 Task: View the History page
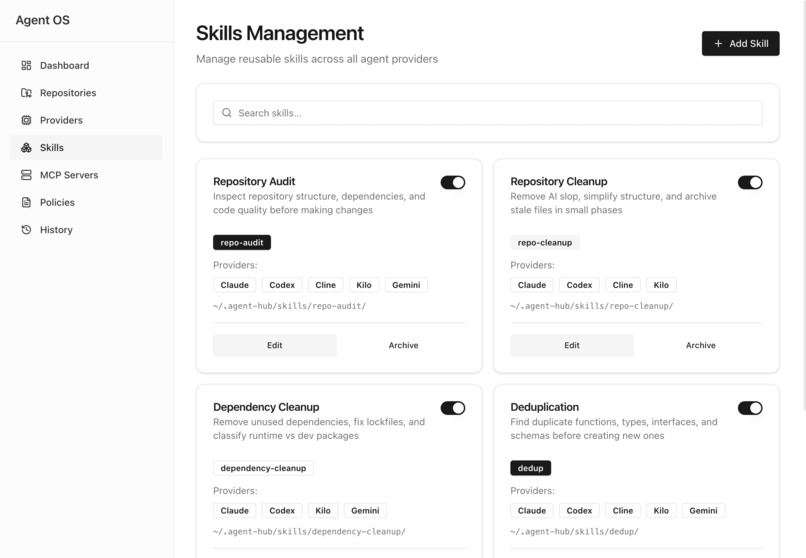86,230
